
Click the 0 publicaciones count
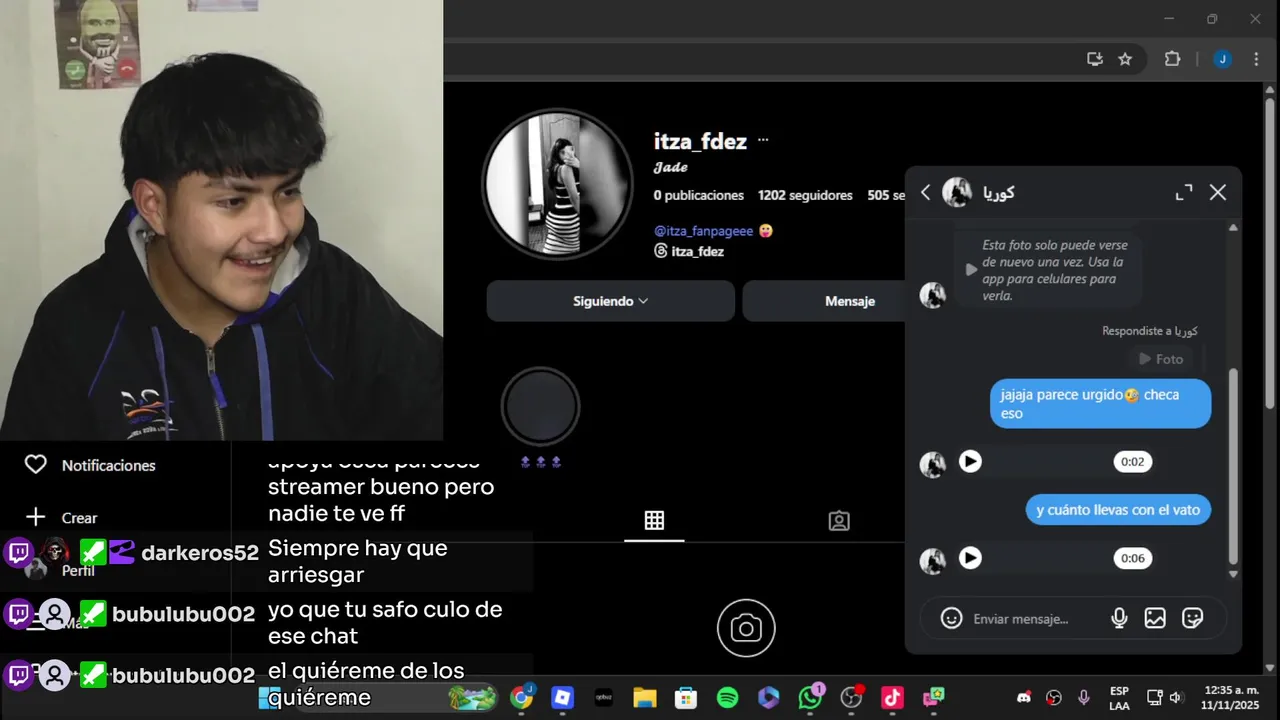pos(699,195)
